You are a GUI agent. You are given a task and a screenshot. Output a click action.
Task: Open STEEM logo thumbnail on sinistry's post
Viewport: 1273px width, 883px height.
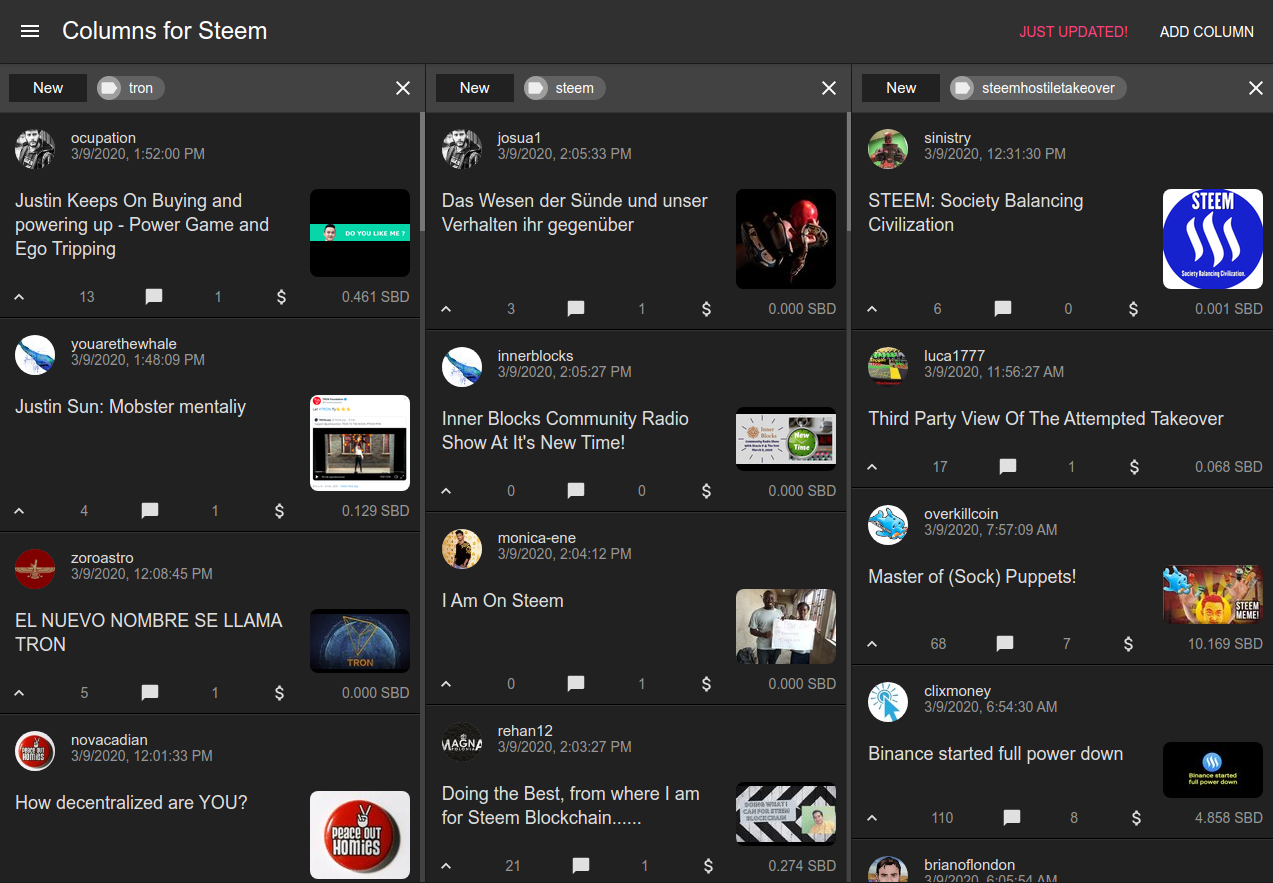pos(1213,239)
